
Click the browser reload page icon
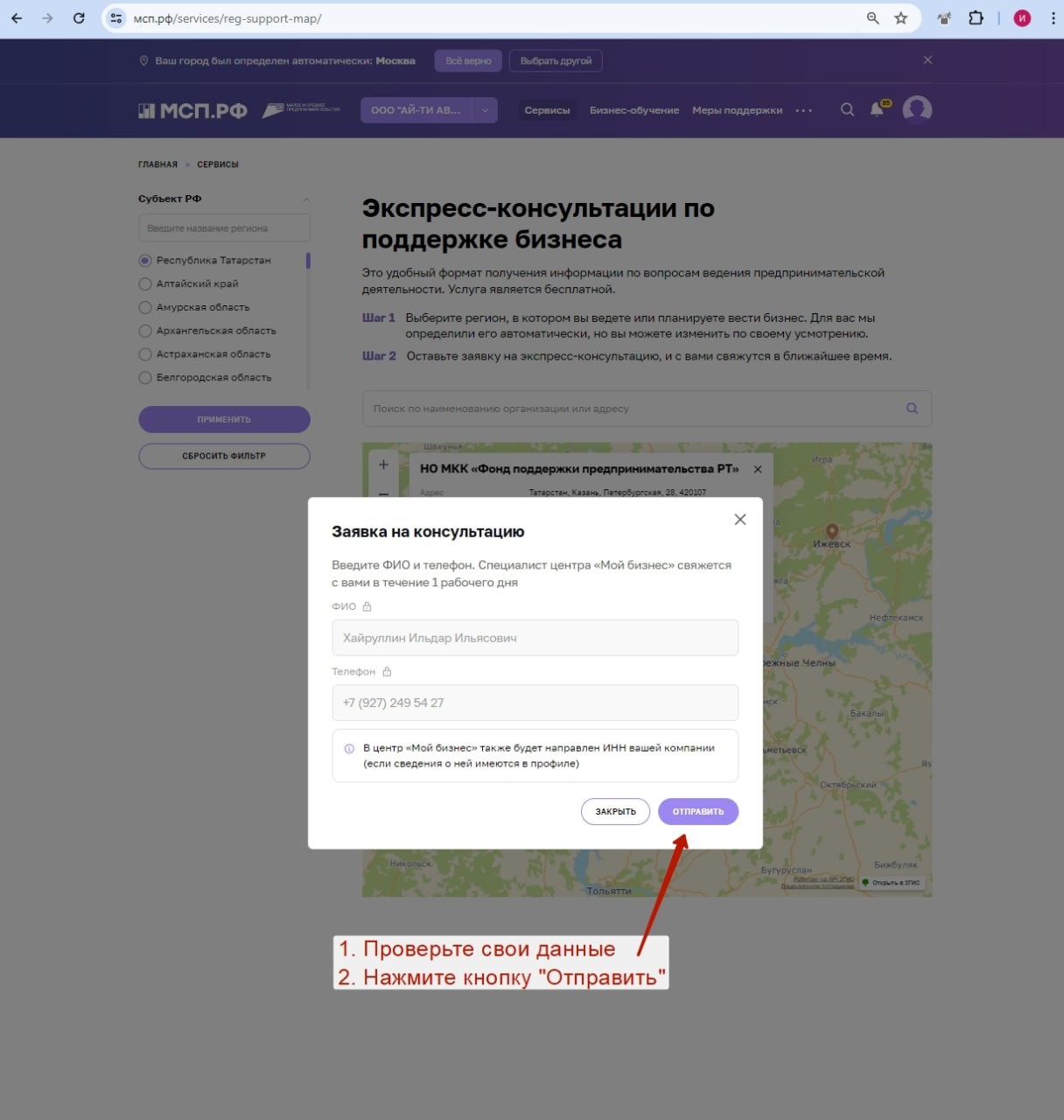coord(79,18)
